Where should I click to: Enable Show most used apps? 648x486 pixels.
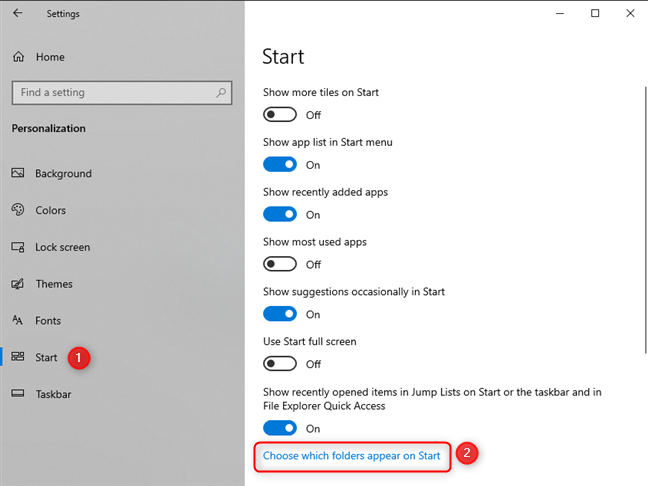tap(280, 264)
